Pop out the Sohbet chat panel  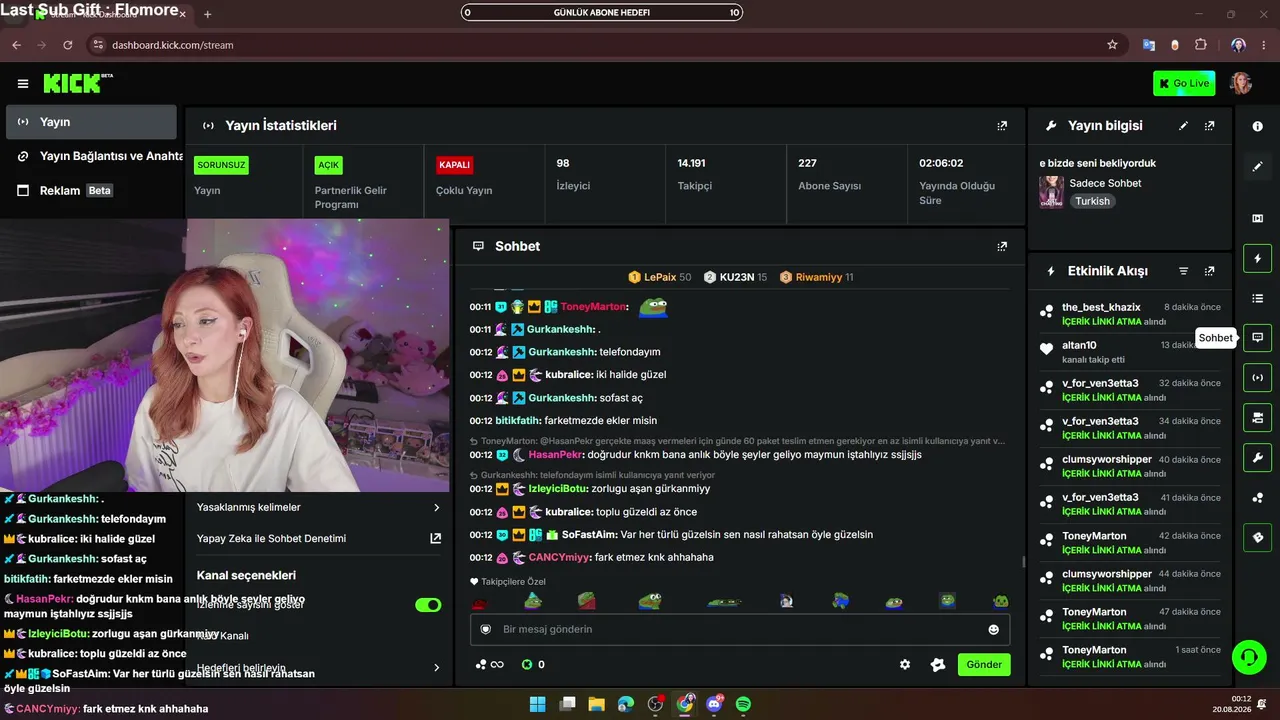[x=1002, y=246]
